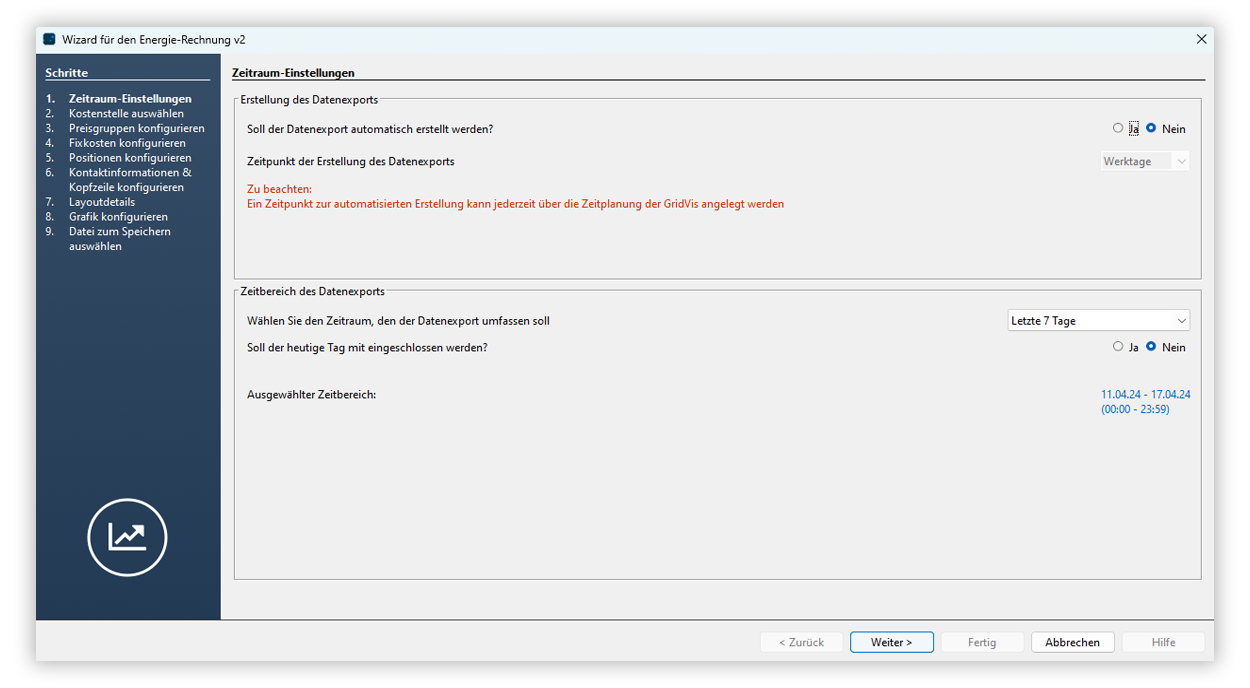Click the "Abbrechen" button

coord(1072,642)
